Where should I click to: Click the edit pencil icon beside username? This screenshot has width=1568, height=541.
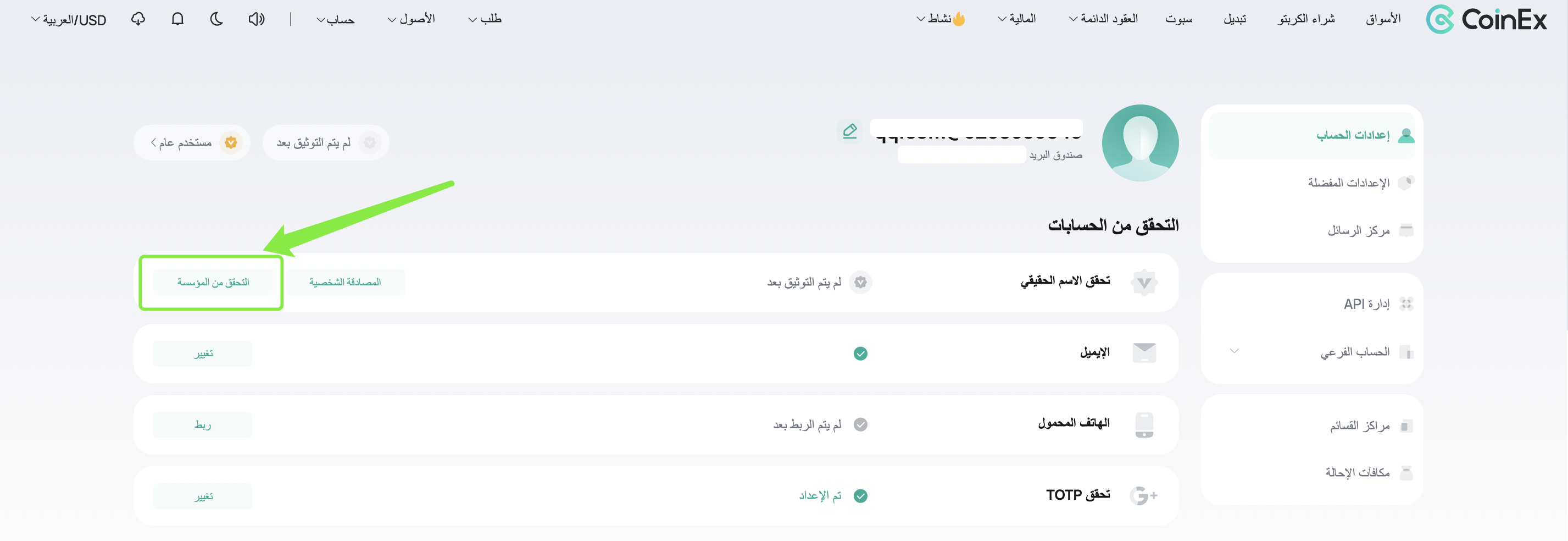tap(849, 130)
